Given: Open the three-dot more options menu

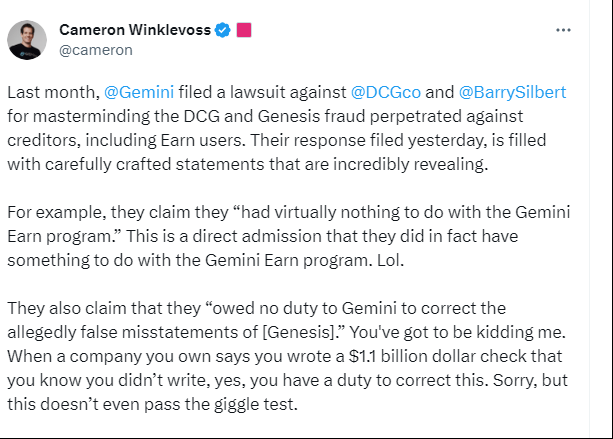Looking at the screenshot, I should tap(563, 30).
